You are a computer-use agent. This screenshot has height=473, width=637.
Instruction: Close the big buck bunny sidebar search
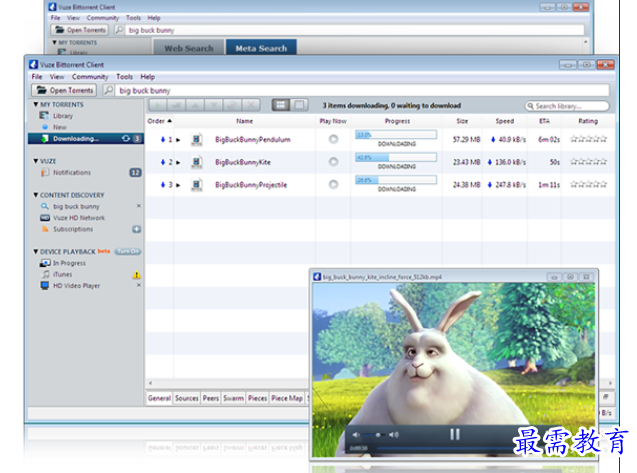pyautogui.click(x=139, y=206)
